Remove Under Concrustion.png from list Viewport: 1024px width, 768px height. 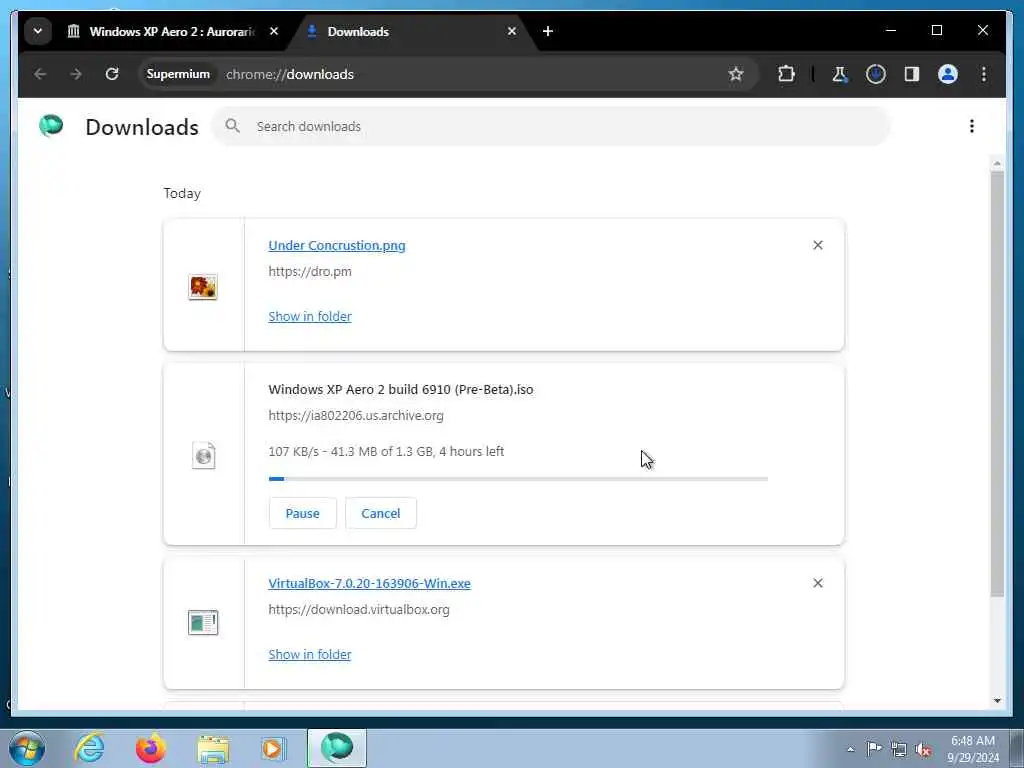tap(818, 245)
